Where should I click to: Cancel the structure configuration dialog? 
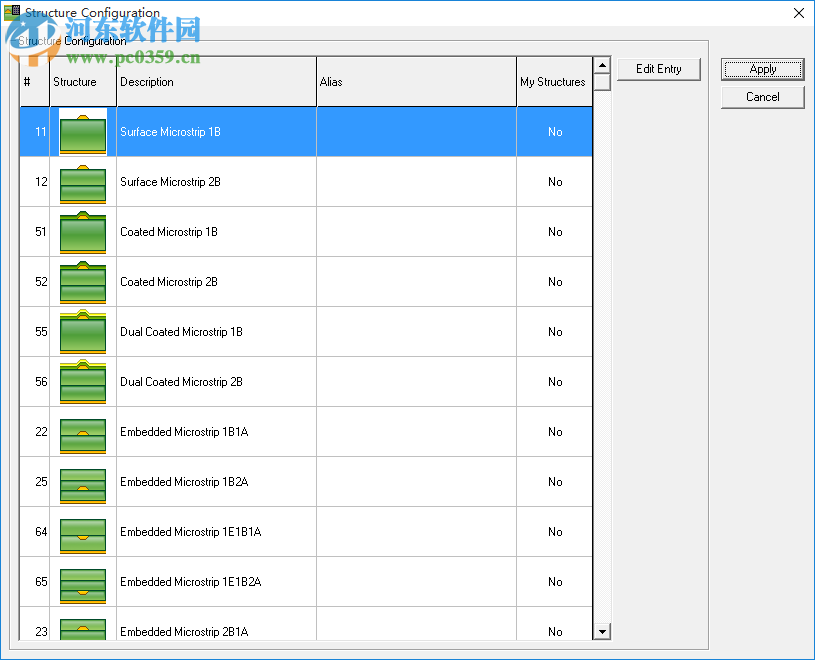point(763,97)
